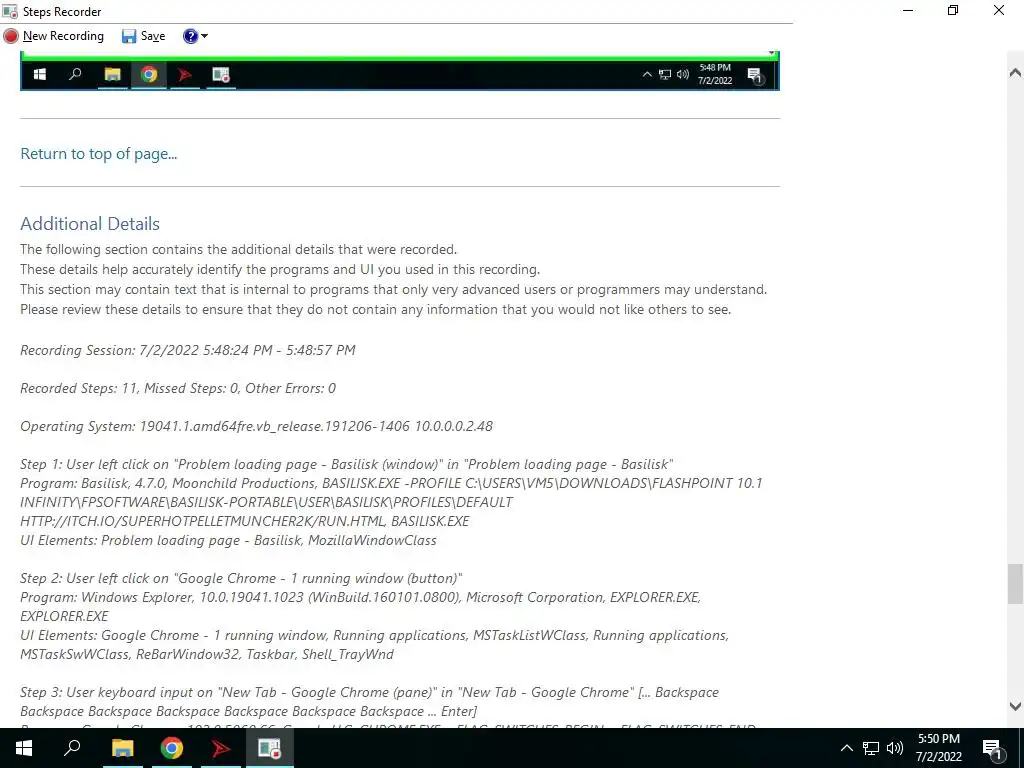Click 'Program: Windows Explorer' line

(x=360, y=607)
